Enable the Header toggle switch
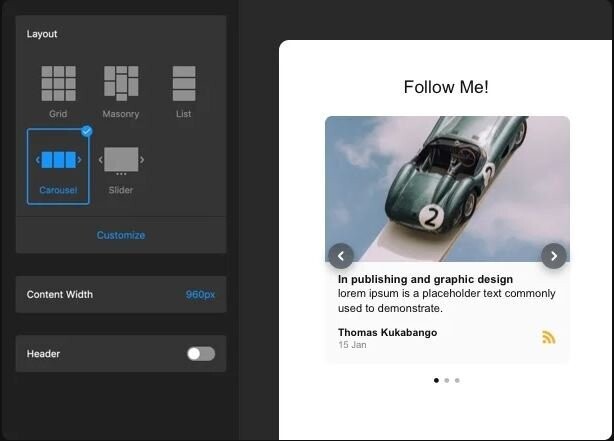The image size is (614, 441). [x=200, y=353]
